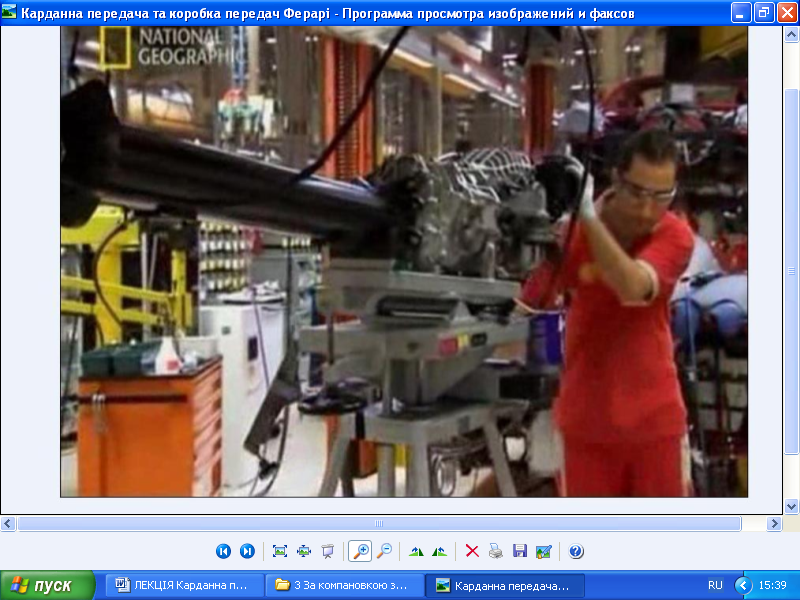Go to the previous image
This screenshot has width=800, height=600.
tap(223, 551)
